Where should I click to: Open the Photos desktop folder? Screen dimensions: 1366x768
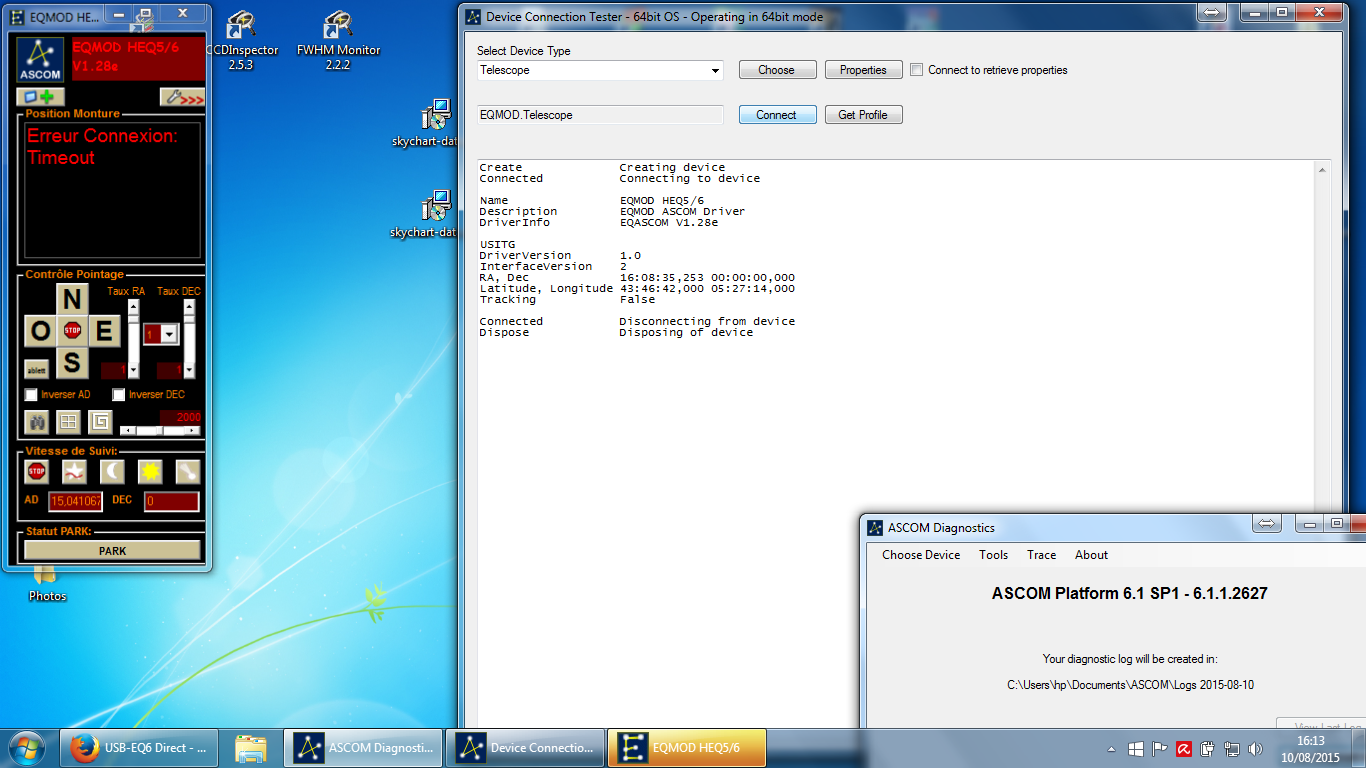click(x=46, y=585)
